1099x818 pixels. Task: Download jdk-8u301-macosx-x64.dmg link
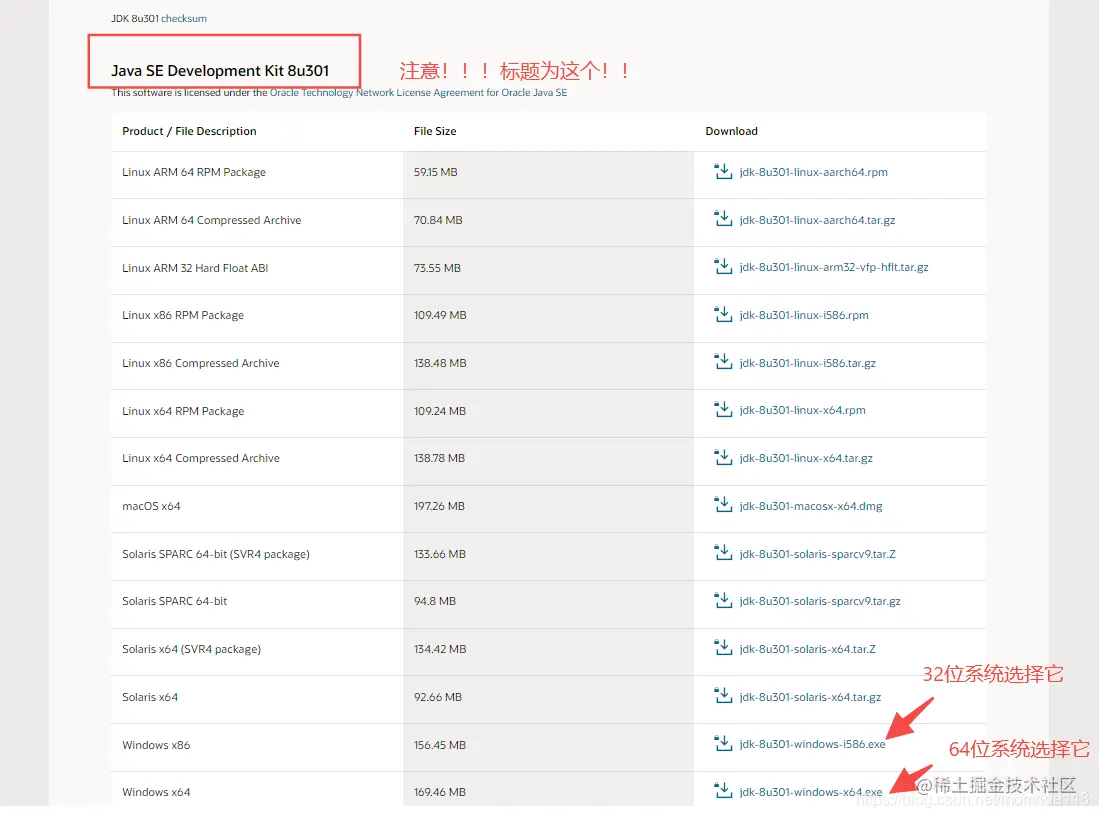[810, 506]
